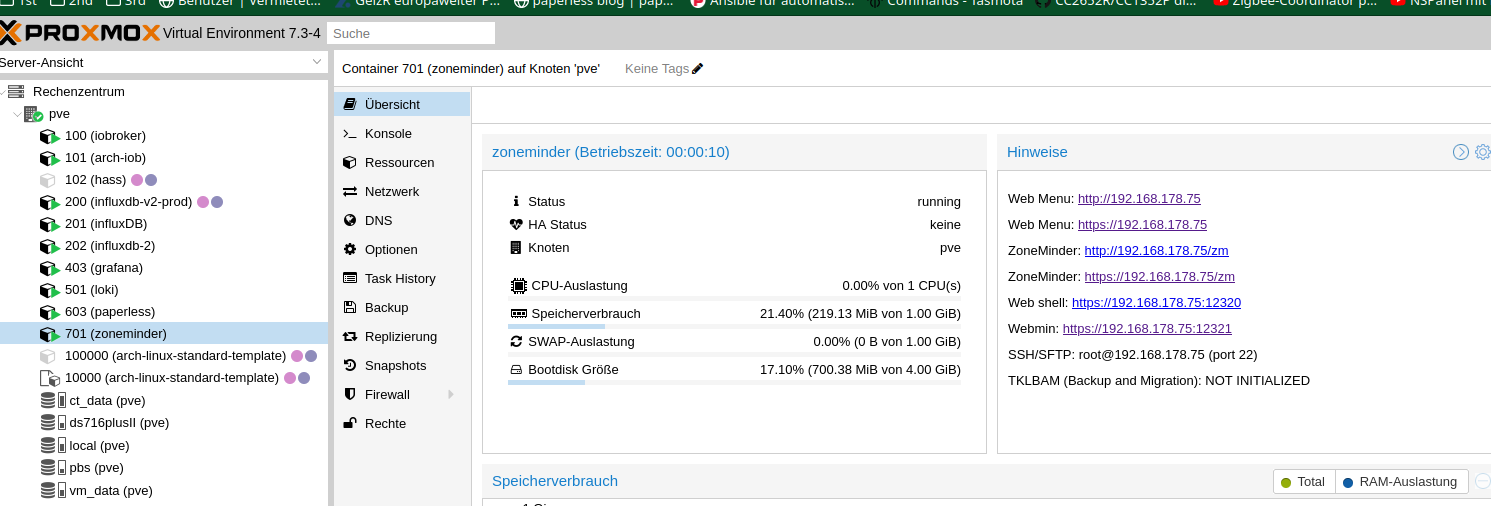Open the Backup tab
The height and width of the screenshot is (506, 1491).
pyautogui.click(x=402, y=307)
